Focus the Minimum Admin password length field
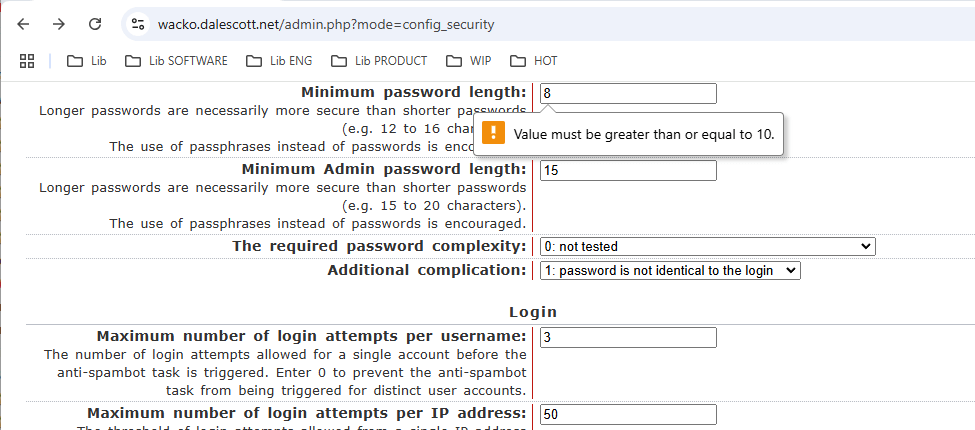Image resolution: width=975 pixels, height=430 pixels. tap(628, 171)
